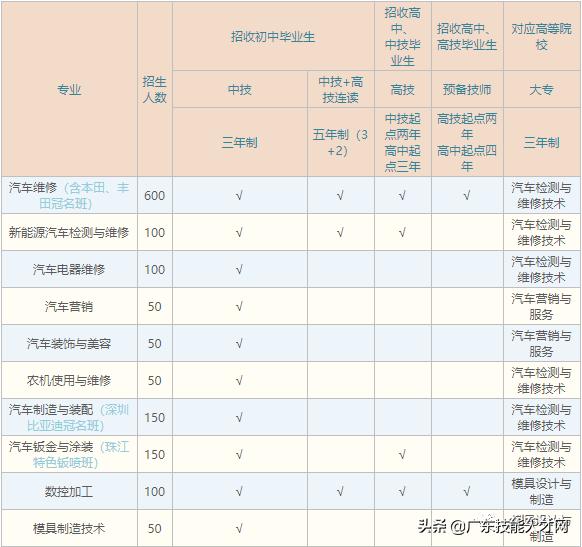582x547 pixels.
Task: Select the 汽车装饰与美容 major cell
Action: [69, 344]
